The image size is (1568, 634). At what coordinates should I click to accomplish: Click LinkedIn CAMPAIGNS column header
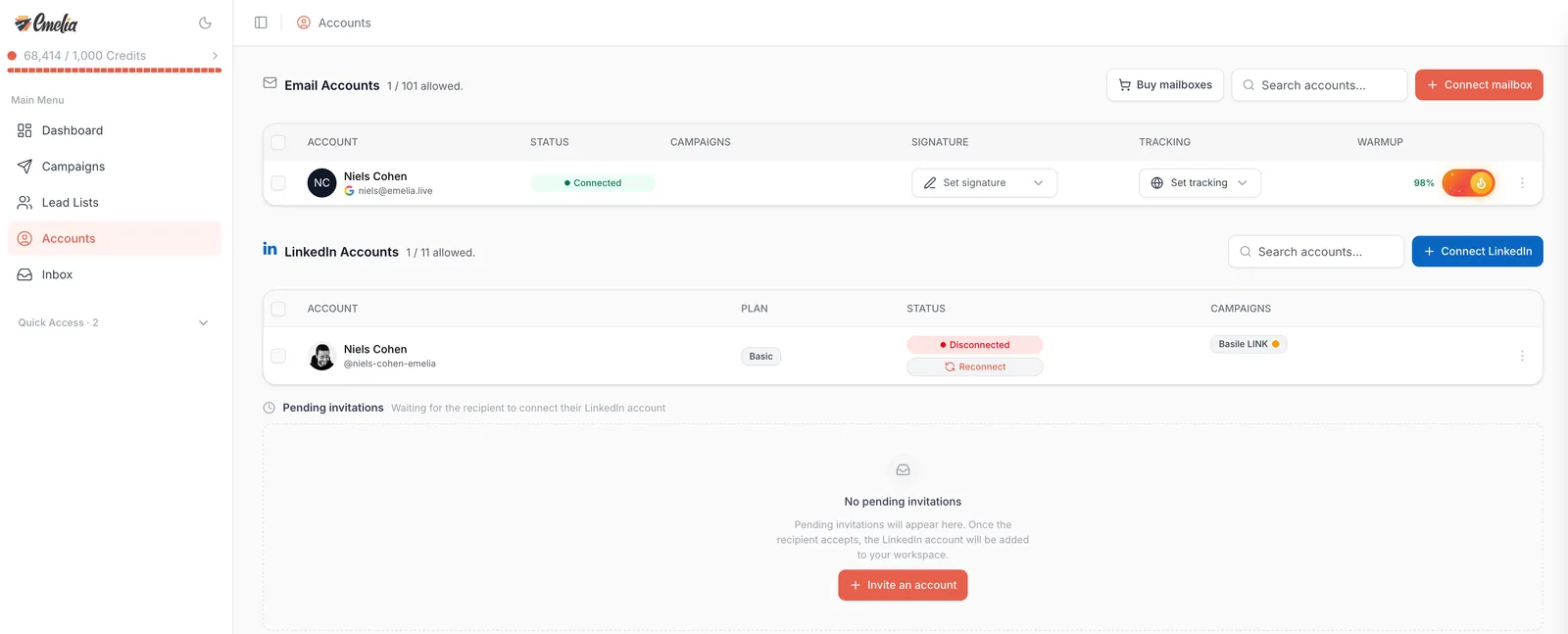(x=1241, y=309)
